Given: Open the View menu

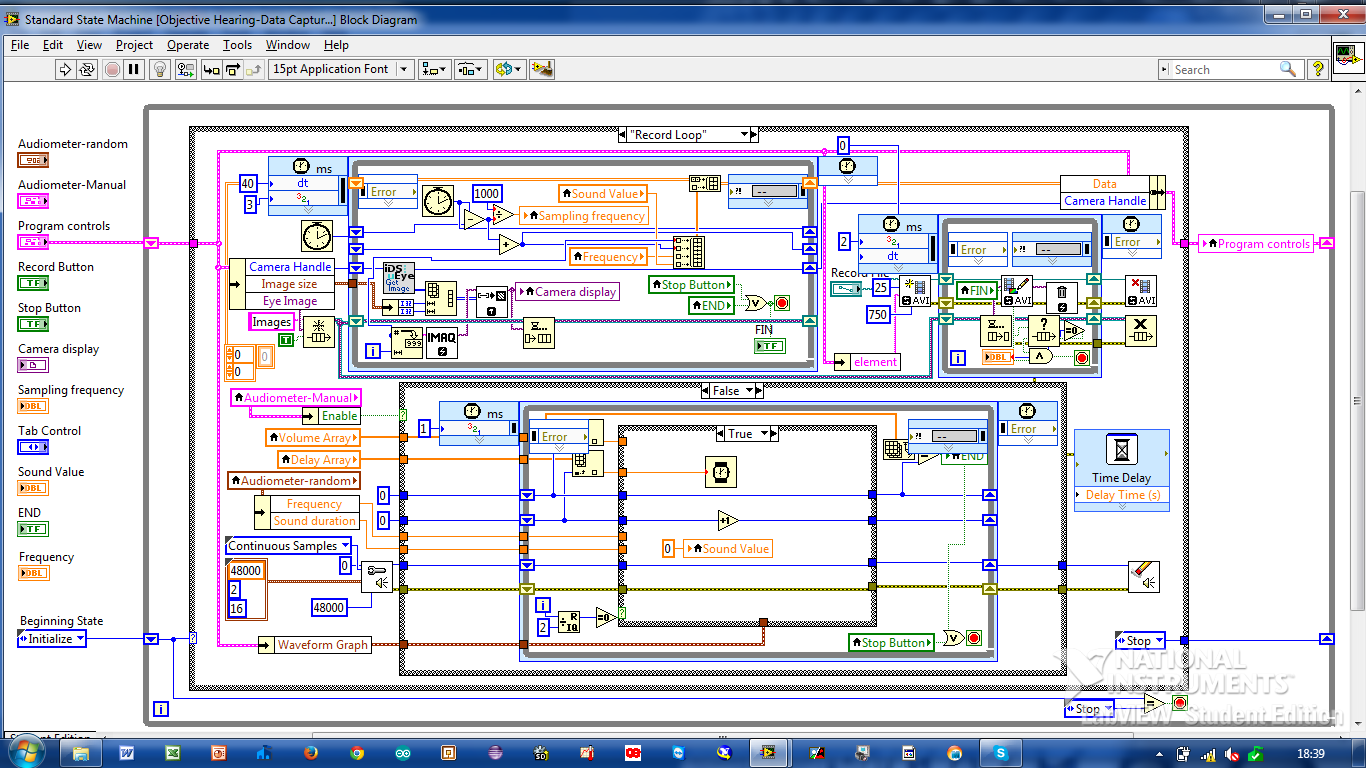Looking at the screenshot, I should (x=89, y=45).
